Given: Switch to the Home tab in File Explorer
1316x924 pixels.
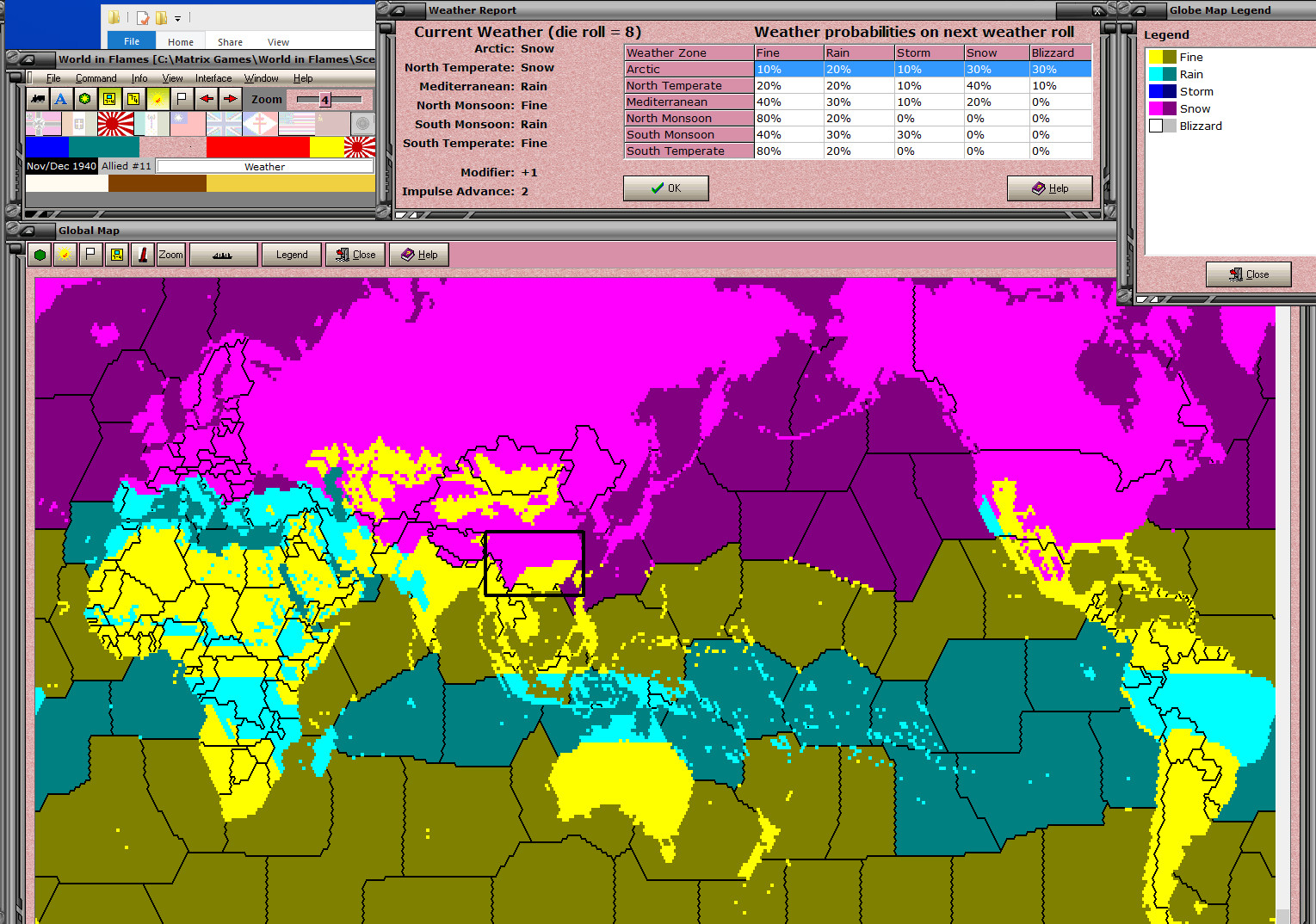Looking at the screenshot, I should 181,41.
